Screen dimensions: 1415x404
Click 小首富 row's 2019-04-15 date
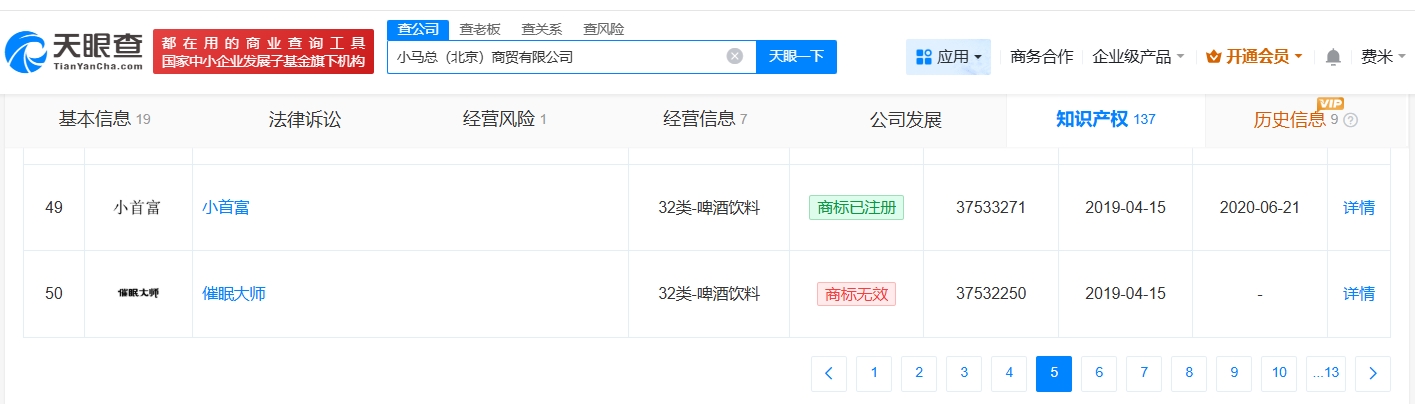click(1125, 208)
